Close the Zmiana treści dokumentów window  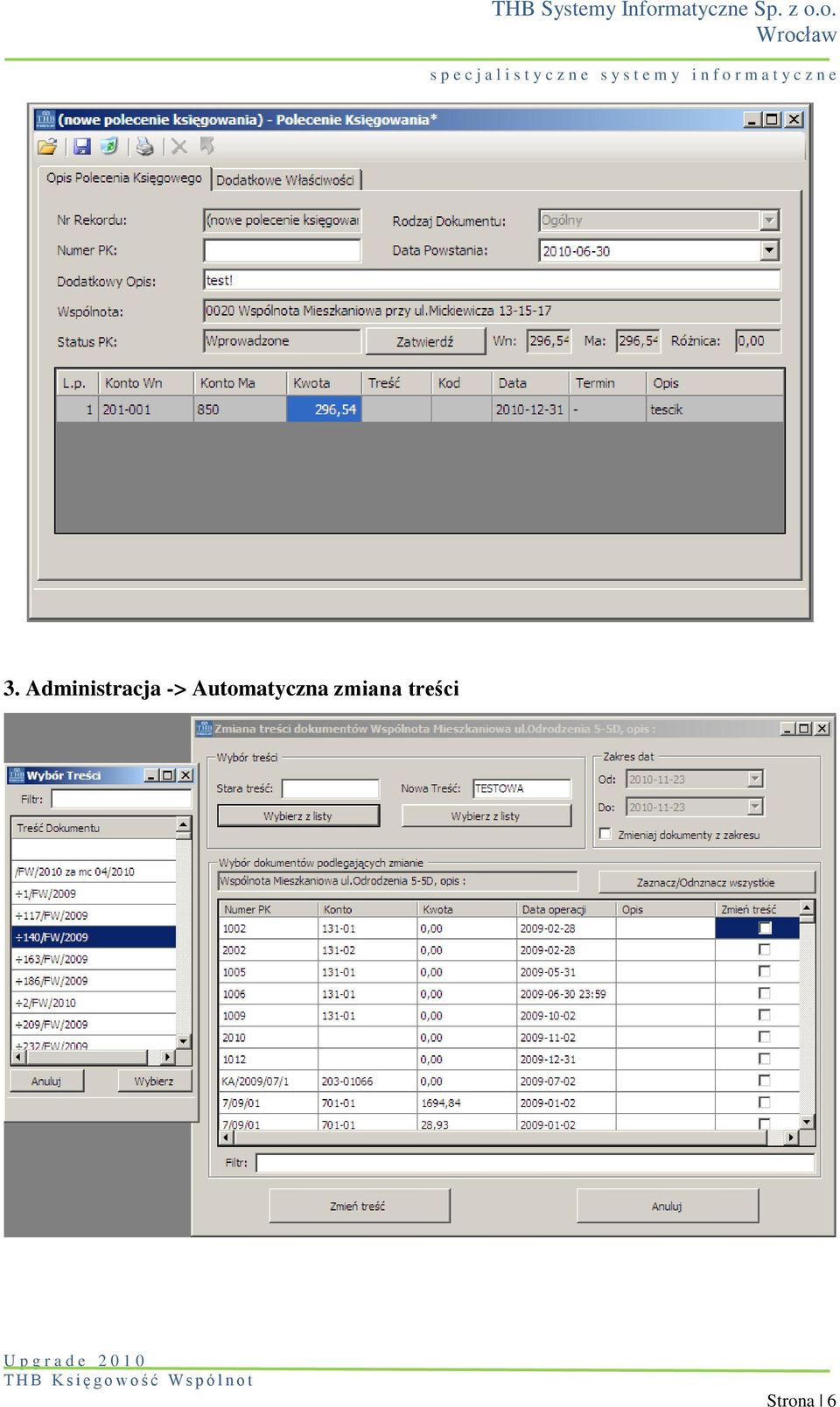[x=822, y=728]
